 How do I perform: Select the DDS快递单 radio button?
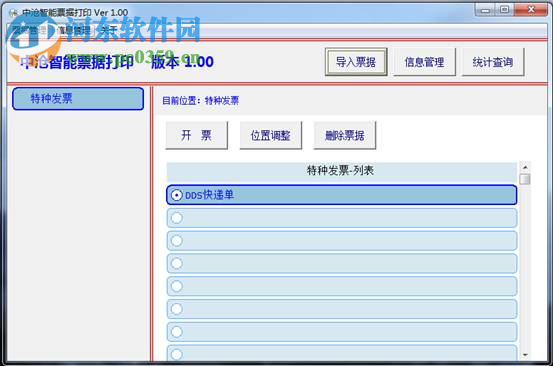[x=177, y=195]
